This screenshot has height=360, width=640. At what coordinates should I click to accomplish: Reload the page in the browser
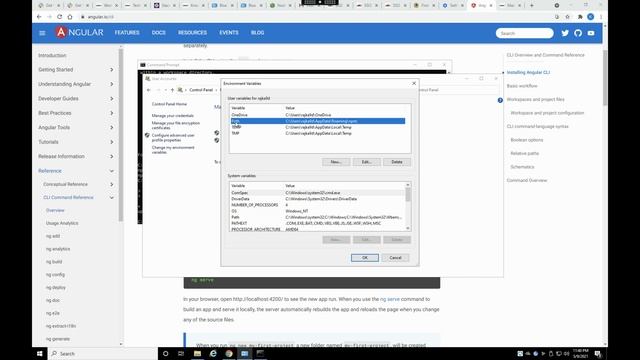coord(60,17)
